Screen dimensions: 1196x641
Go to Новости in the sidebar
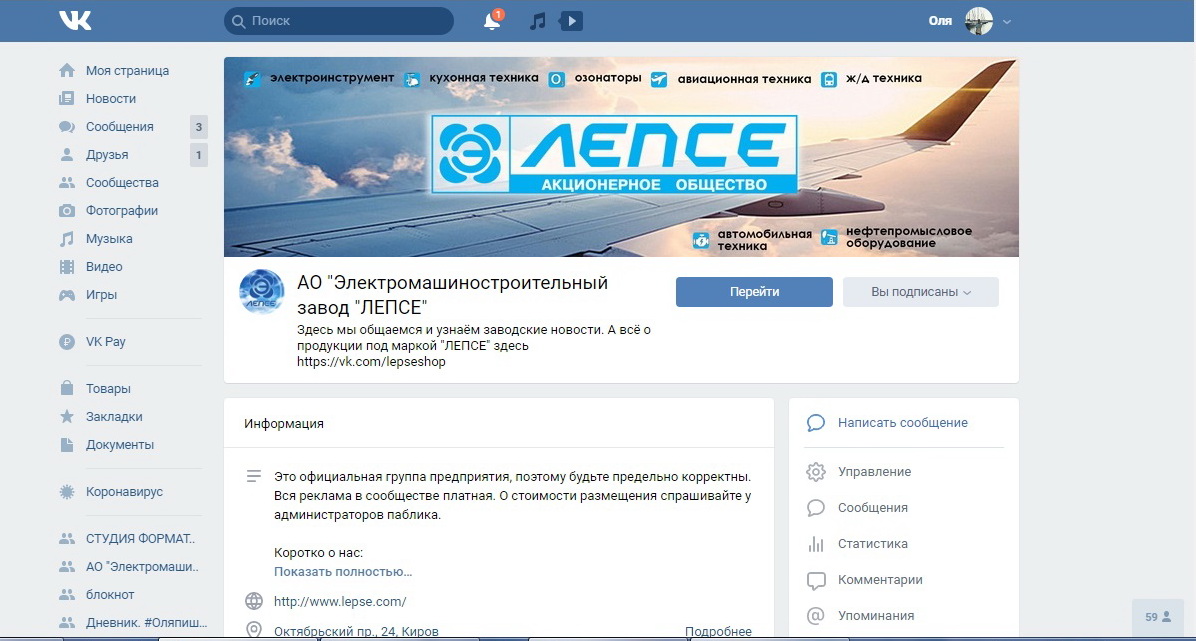(111, 99)
